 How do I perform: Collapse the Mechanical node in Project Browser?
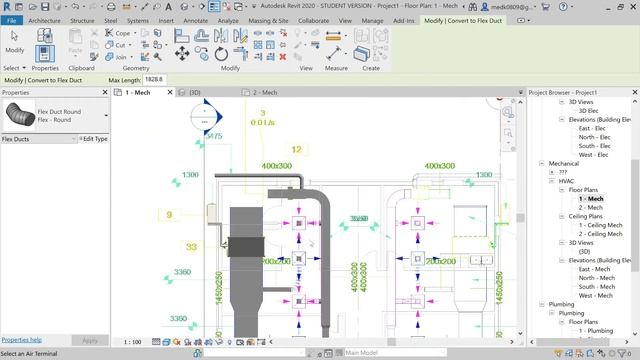(x=542, y=164)
